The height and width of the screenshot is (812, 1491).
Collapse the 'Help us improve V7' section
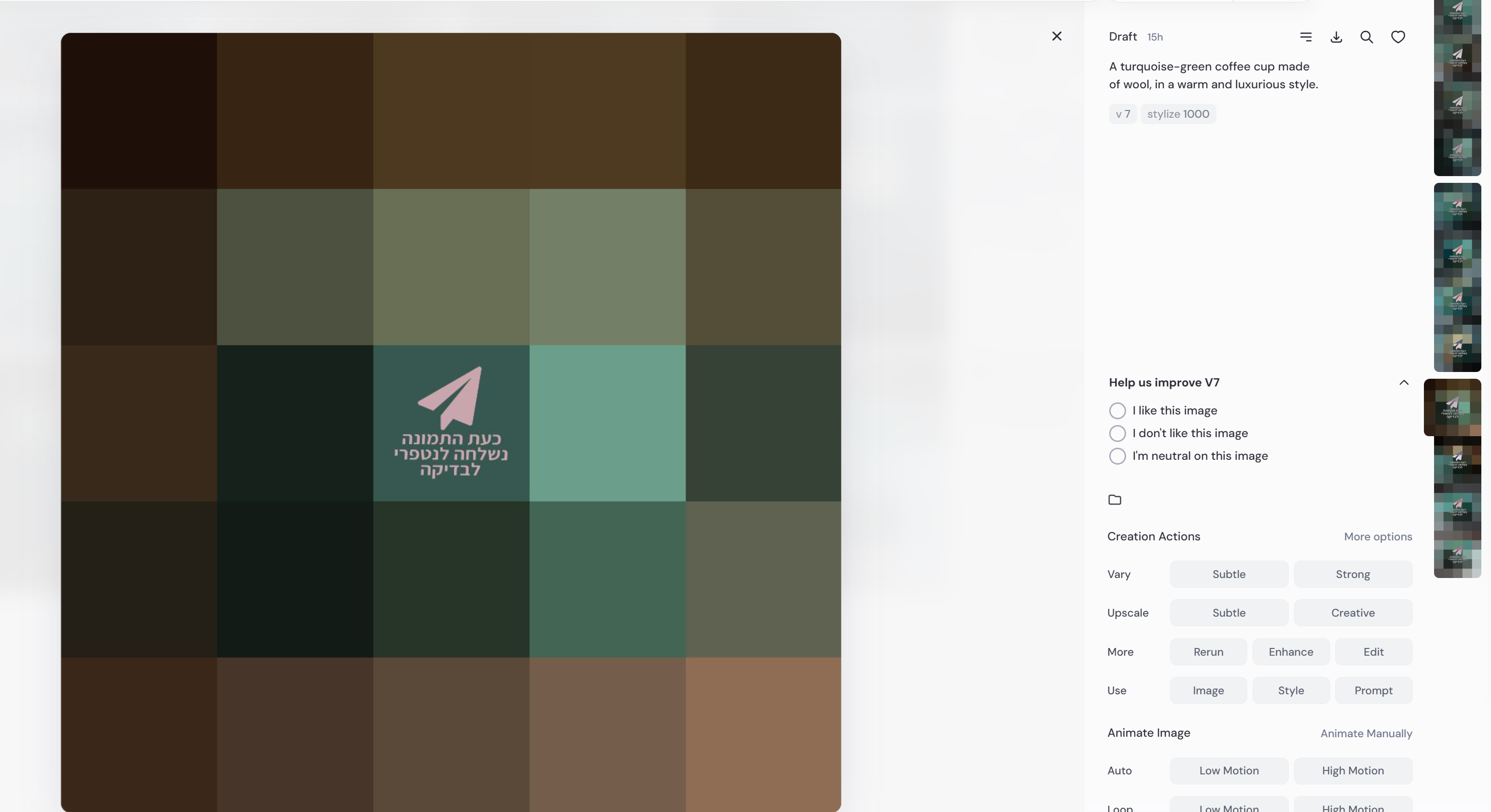(x=1404, y=383)
